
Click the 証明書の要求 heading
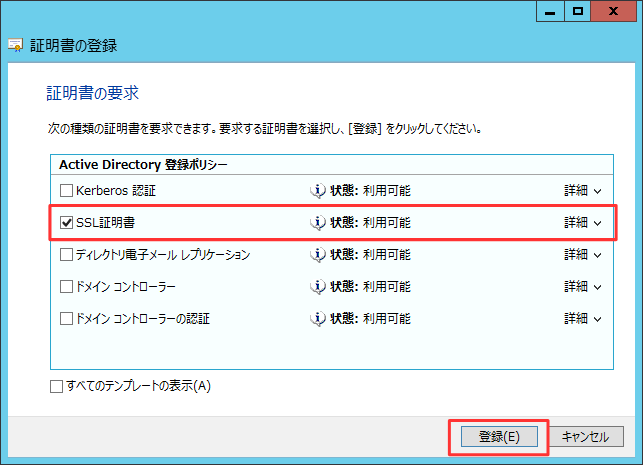pos(93,93)
